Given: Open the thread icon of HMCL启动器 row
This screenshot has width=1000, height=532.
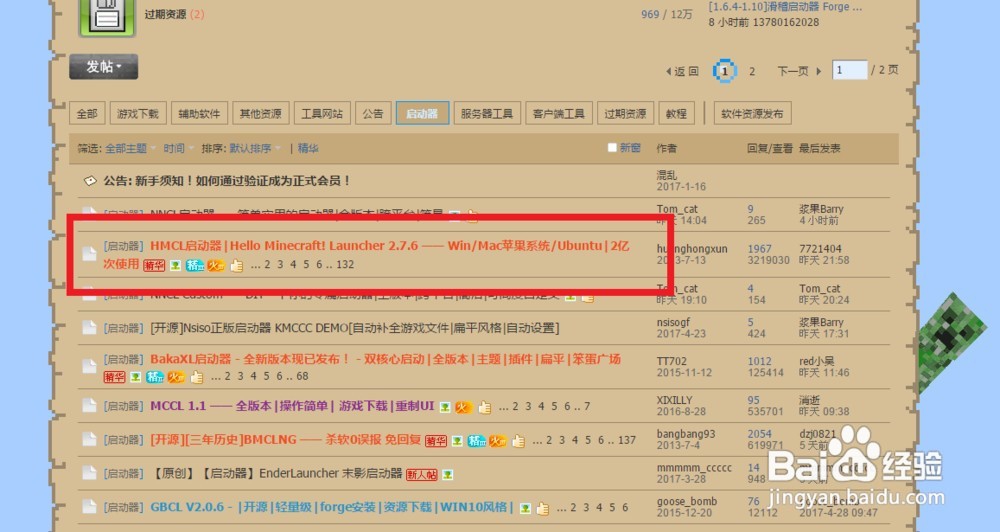Looking at the screenshot, I should point(90,253).
